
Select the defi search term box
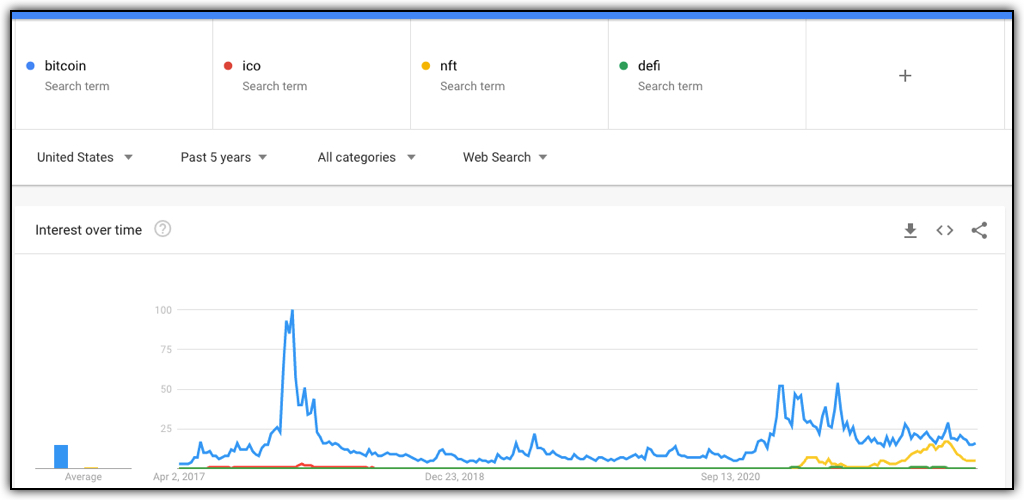click(707, 74)
